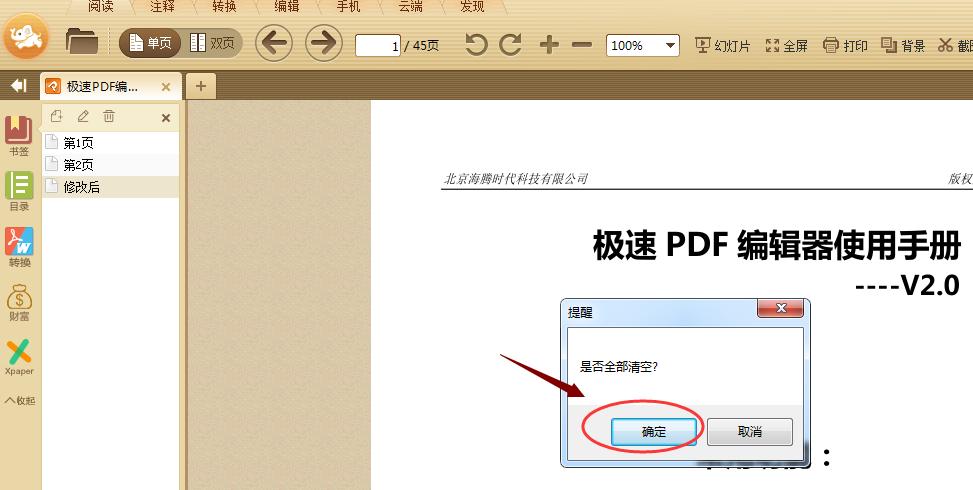Open a file with the folder icon
Image resolution: width=973 pixels, height=490 pixels.
(82, 42)
